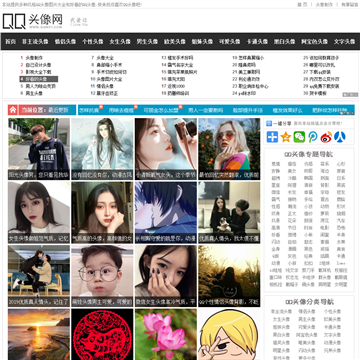The height and width of the screenshot is (360, 360).
Task: Open thumbnail of girl with bangs in white top
Action: (x=39, y=212)
